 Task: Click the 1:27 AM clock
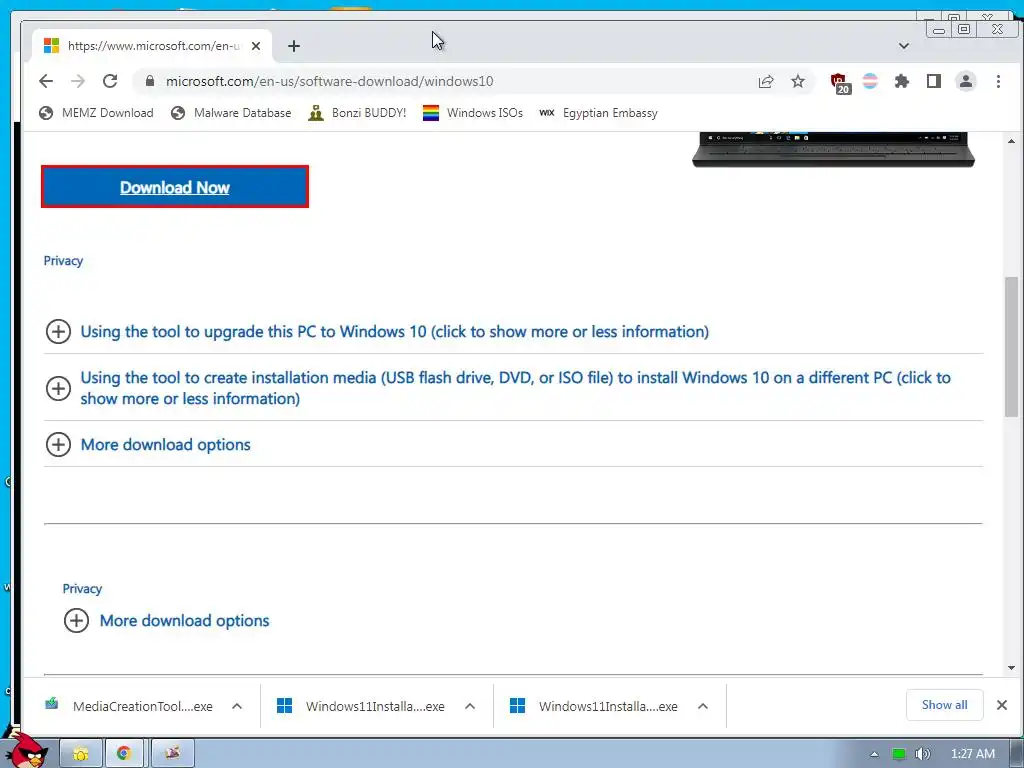click(973, 754)
